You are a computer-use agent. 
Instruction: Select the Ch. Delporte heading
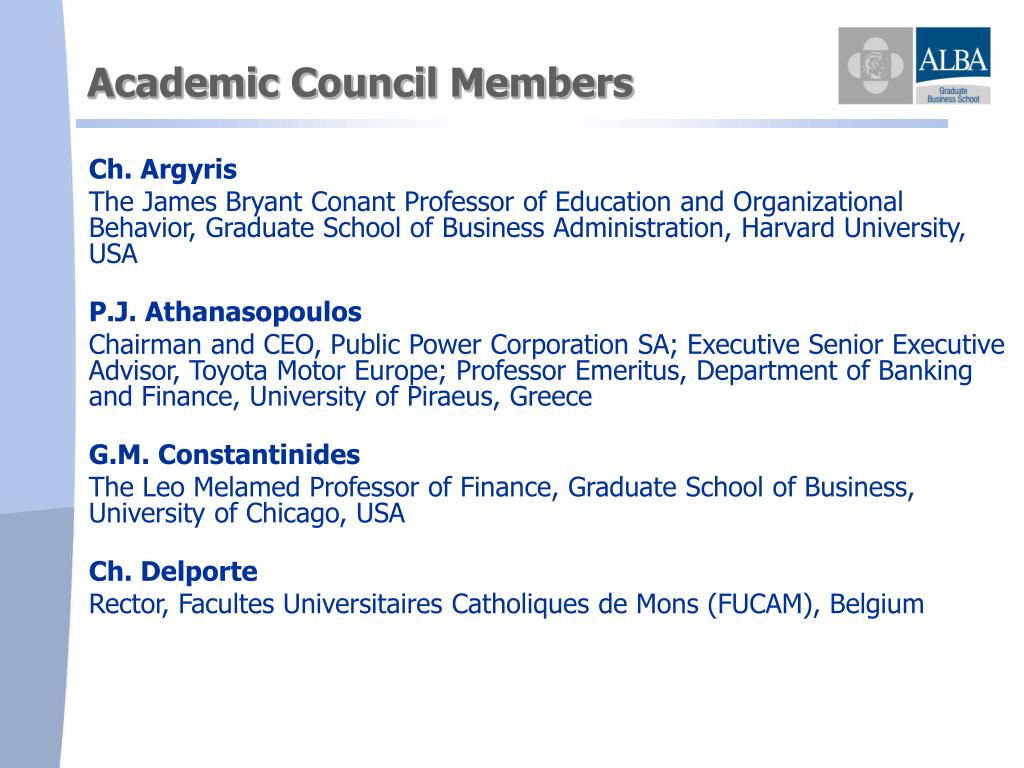(x=173, y=571)
